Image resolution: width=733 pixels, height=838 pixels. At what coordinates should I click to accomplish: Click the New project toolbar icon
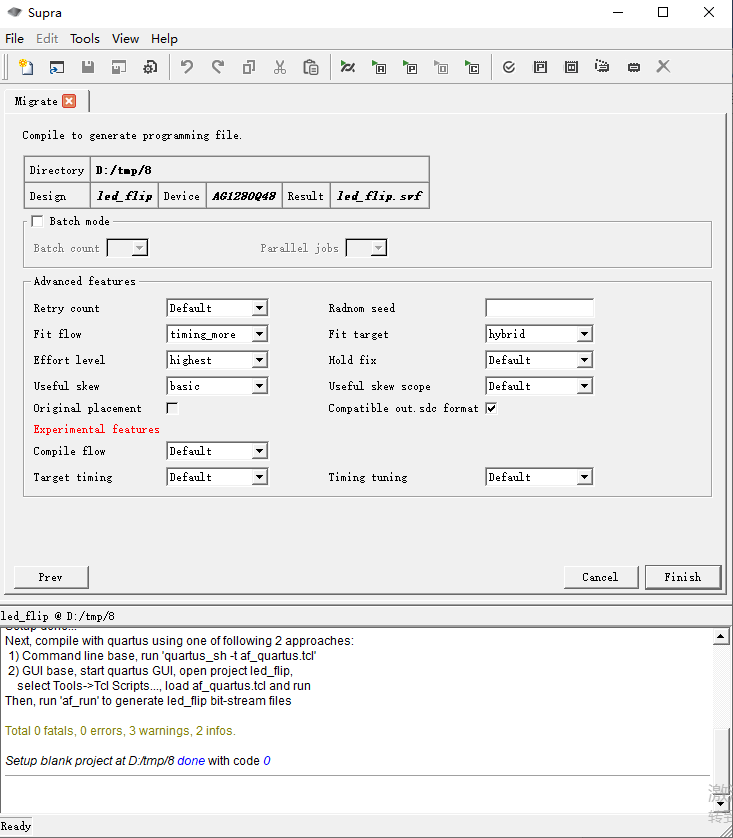tap(26, 67)
